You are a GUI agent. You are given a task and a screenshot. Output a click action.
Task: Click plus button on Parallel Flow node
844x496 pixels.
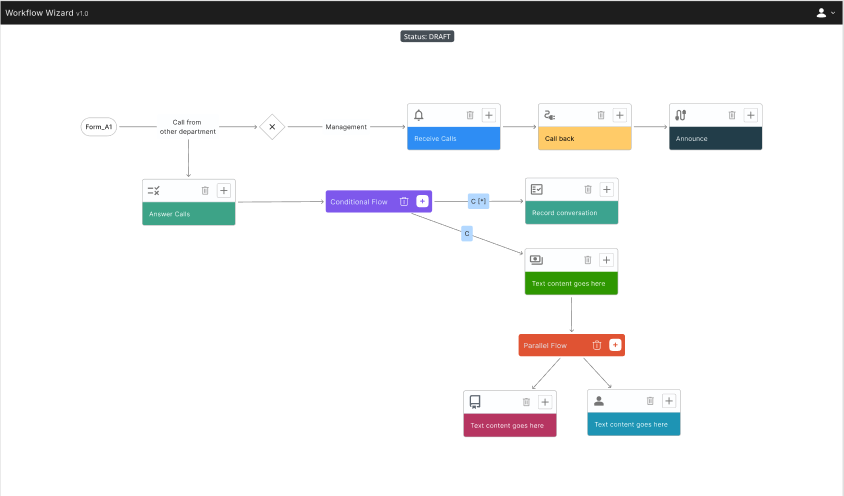coord(615,345)
